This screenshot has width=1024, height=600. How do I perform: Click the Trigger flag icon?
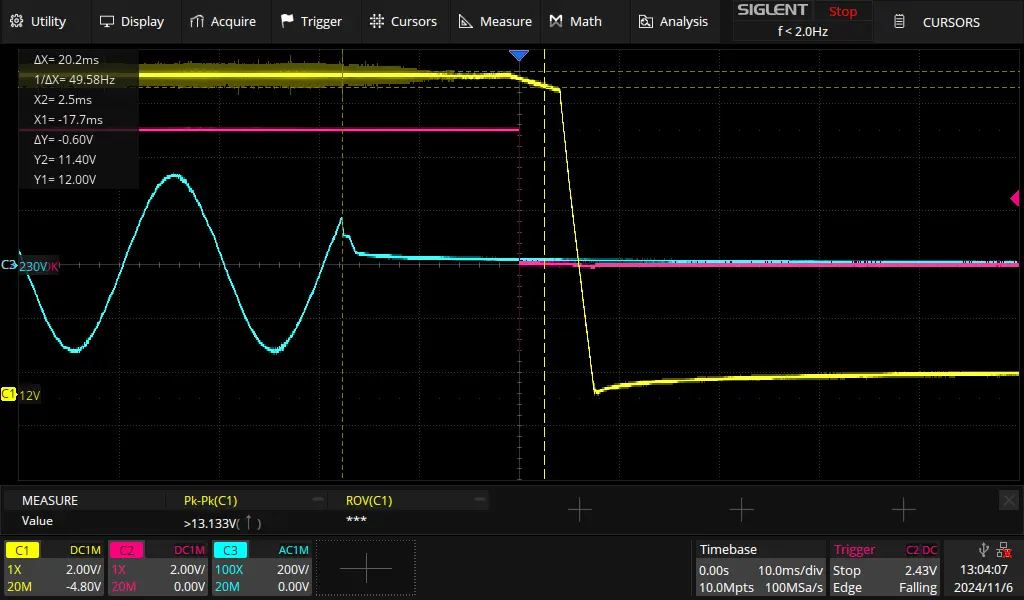click(x=287, y=21)
